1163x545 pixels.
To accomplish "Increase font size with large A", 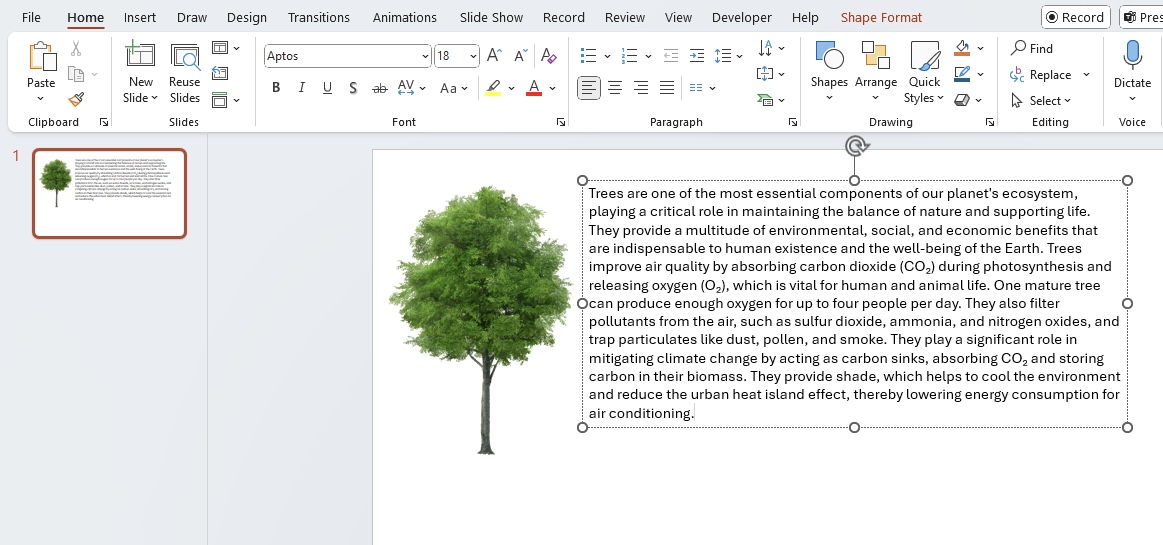I will 494,56.
